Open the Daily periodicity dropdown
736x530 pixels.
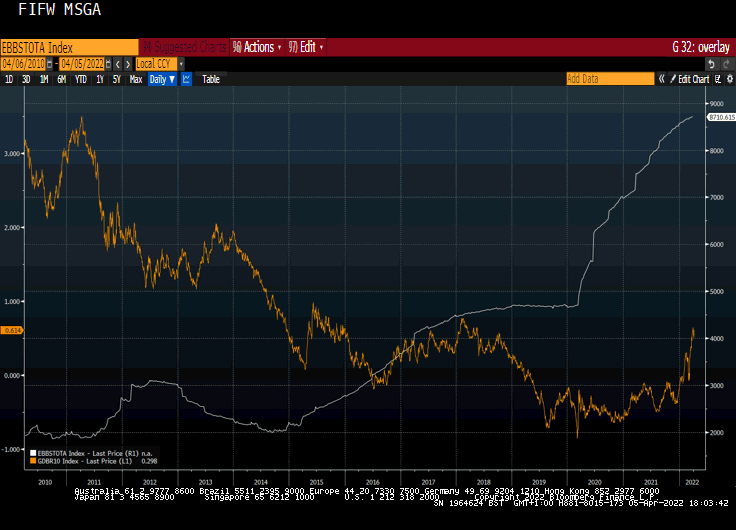[162, 79]
